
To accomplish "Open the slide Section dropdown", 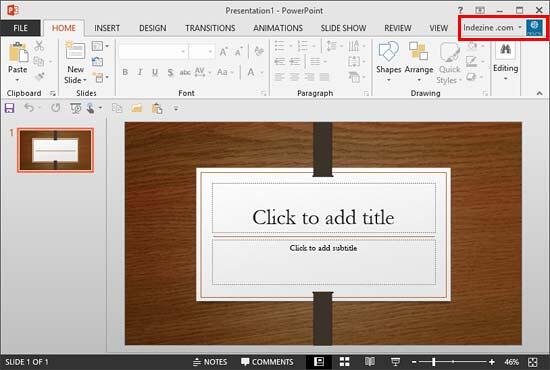I will pos(100,77).
